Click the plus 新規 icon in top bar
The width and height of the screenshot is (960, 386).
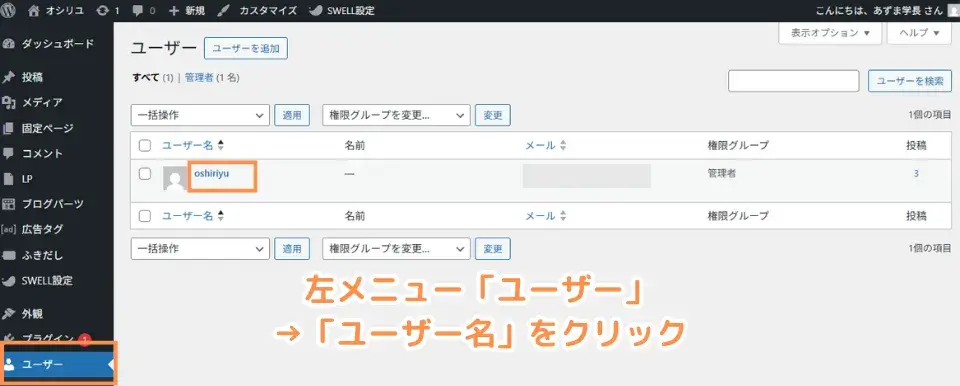tap(174, 10)
